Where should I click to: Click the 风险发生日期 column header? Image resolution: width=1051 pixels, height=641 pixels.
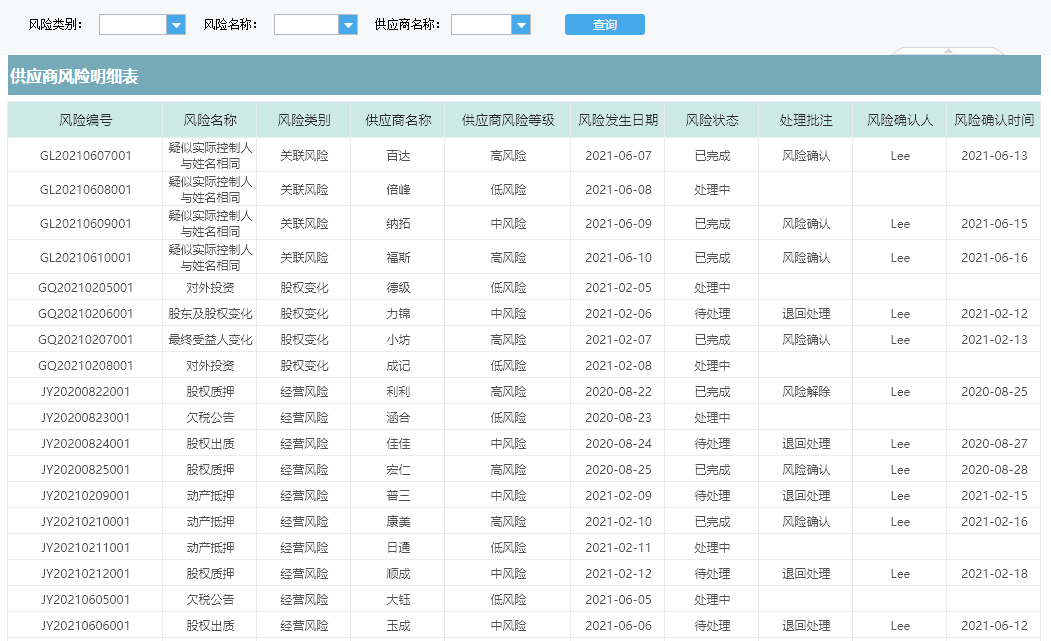pos(617,120)
